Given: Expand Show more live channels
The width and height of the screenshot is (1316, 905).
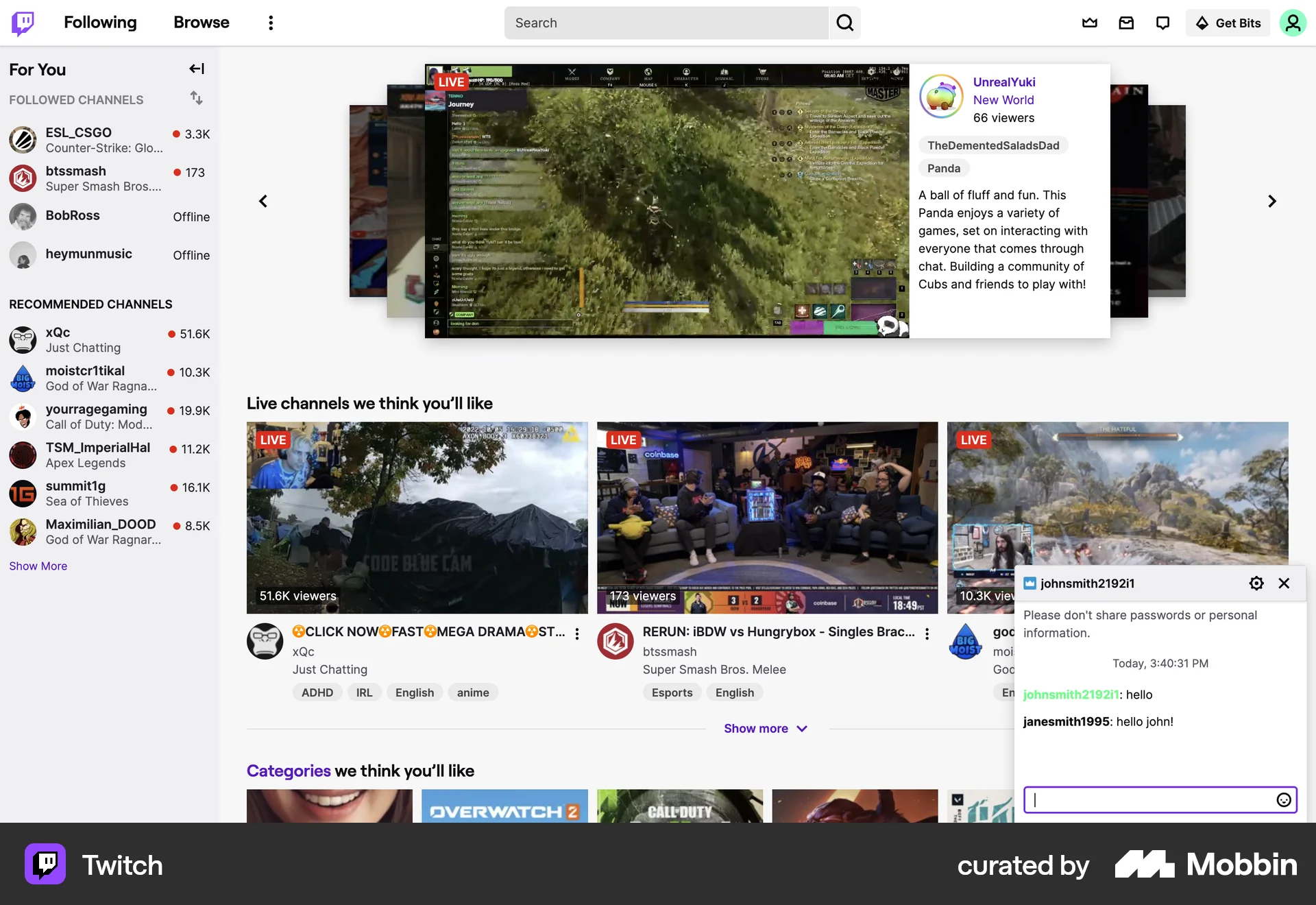Looking at the screenshot, I should pyautogui.click(x=766, y=728).
